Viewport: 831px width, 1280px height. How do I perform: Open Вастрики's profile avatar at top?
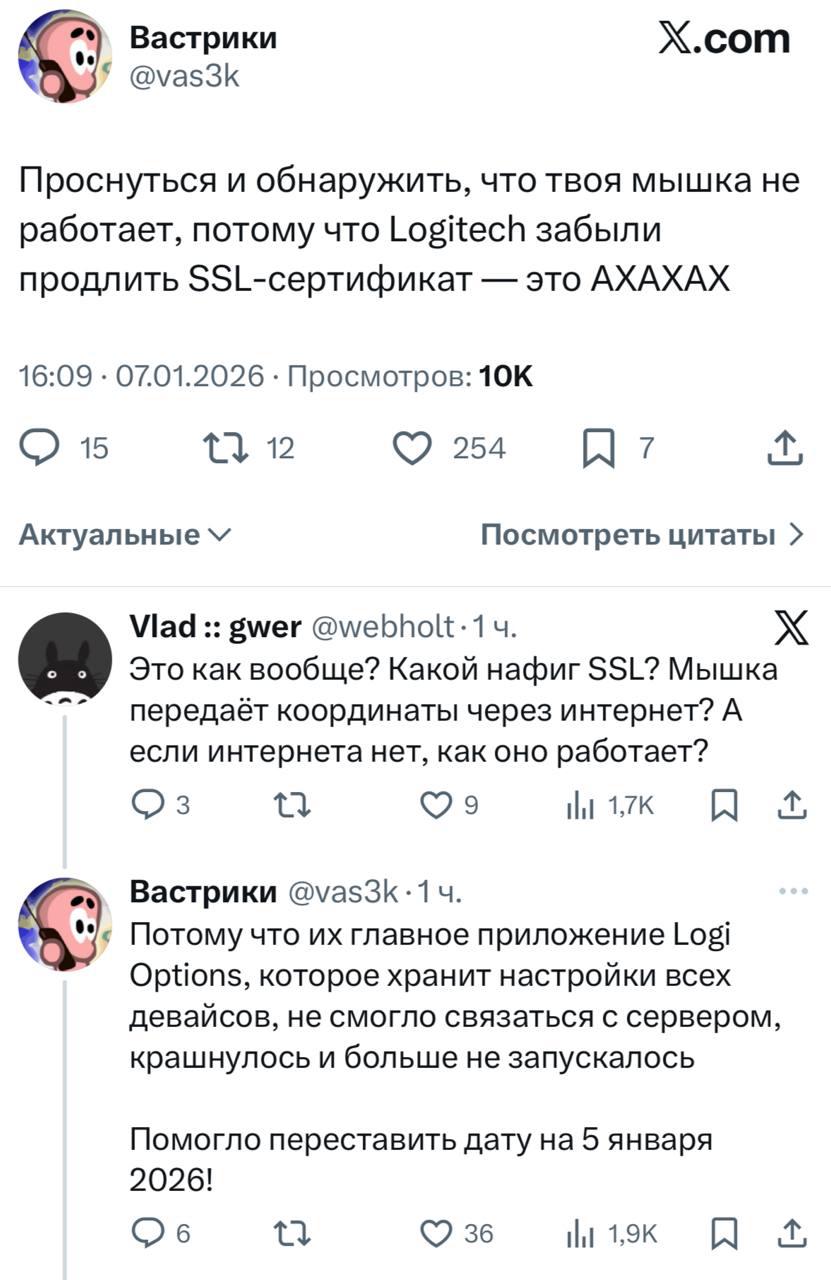(64, 56)
